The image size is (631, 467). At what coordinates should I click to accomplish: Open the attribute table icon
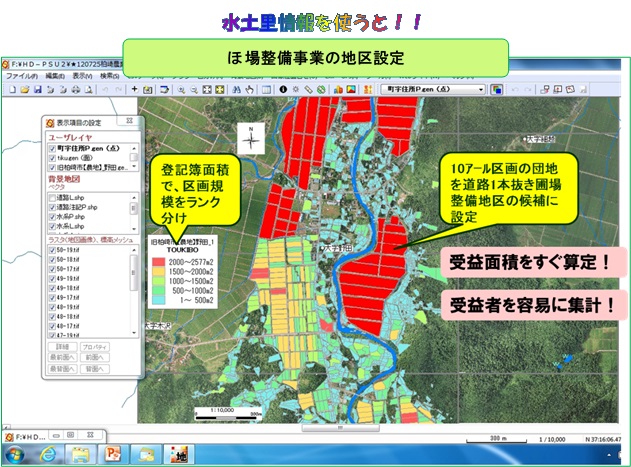pos(266,89)
